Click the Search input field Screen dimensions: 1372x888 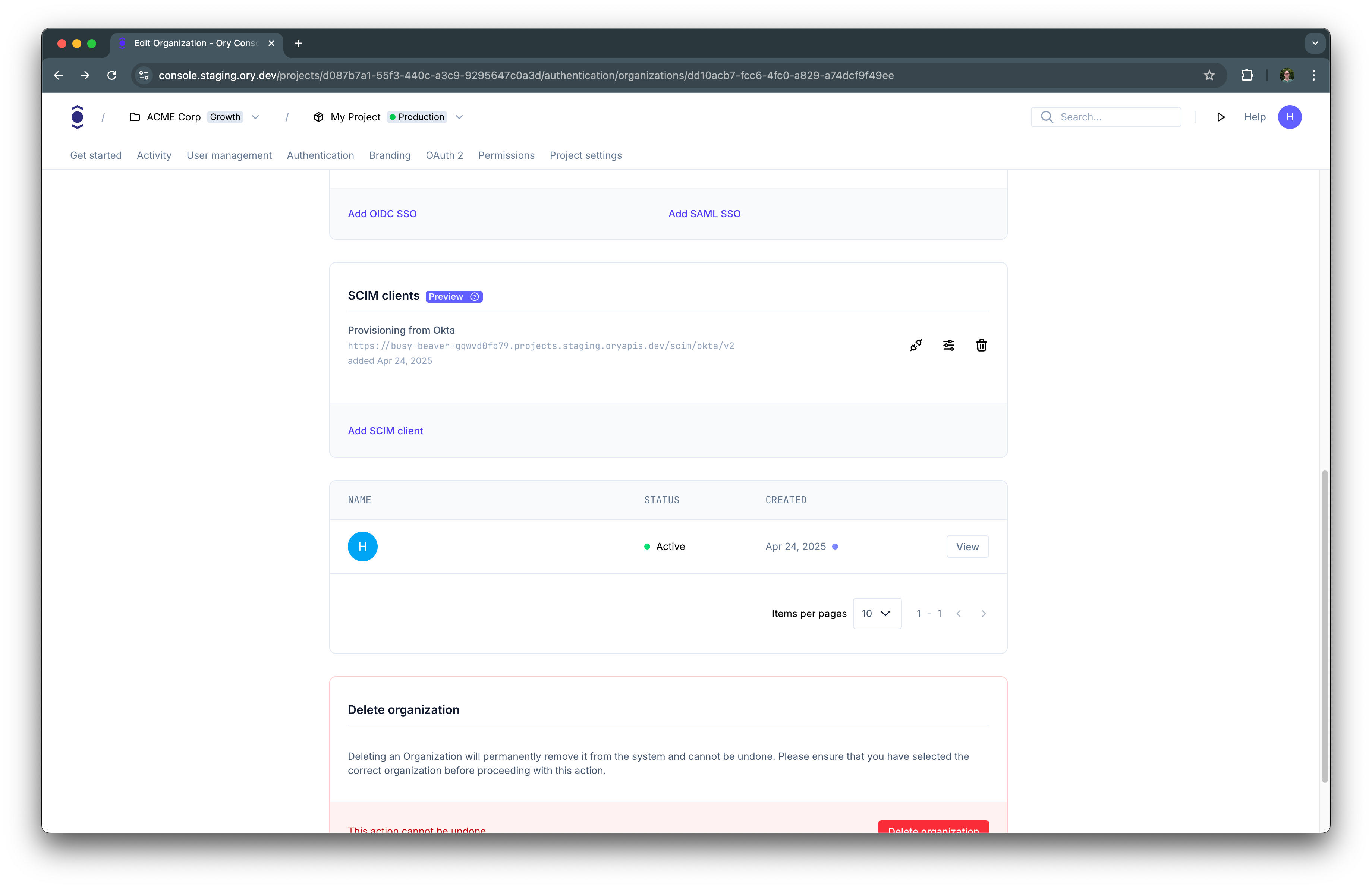tap(1113, 117)
